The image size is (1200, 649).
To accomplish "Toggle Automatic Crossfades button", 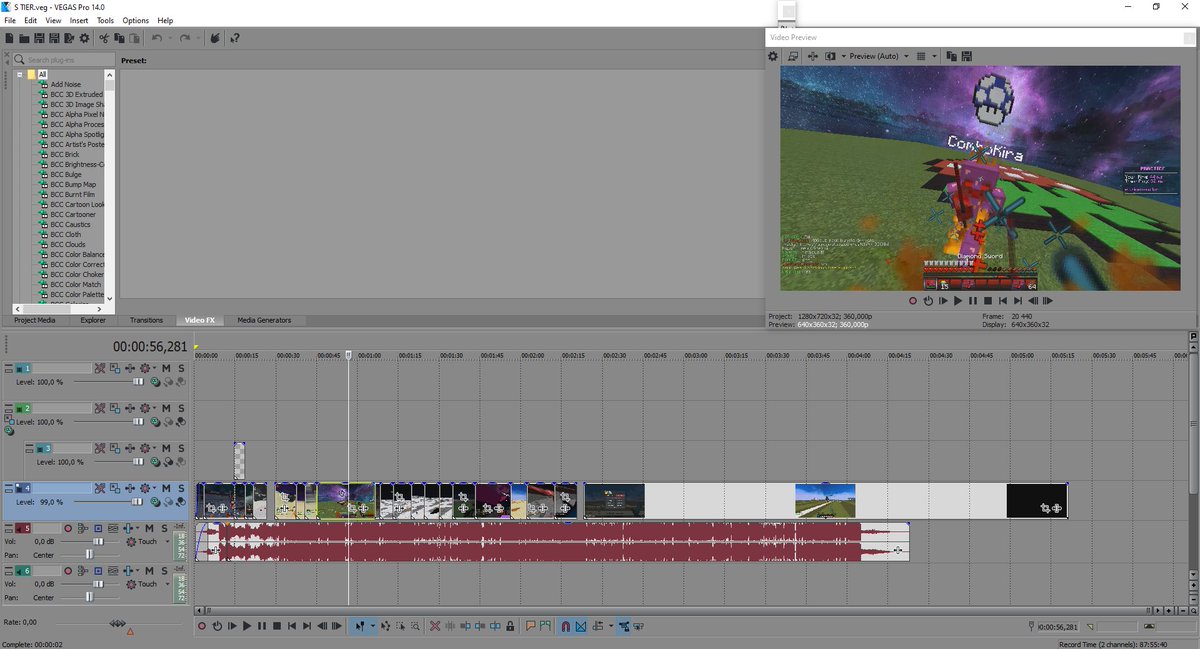I will (x=580, y=626).
